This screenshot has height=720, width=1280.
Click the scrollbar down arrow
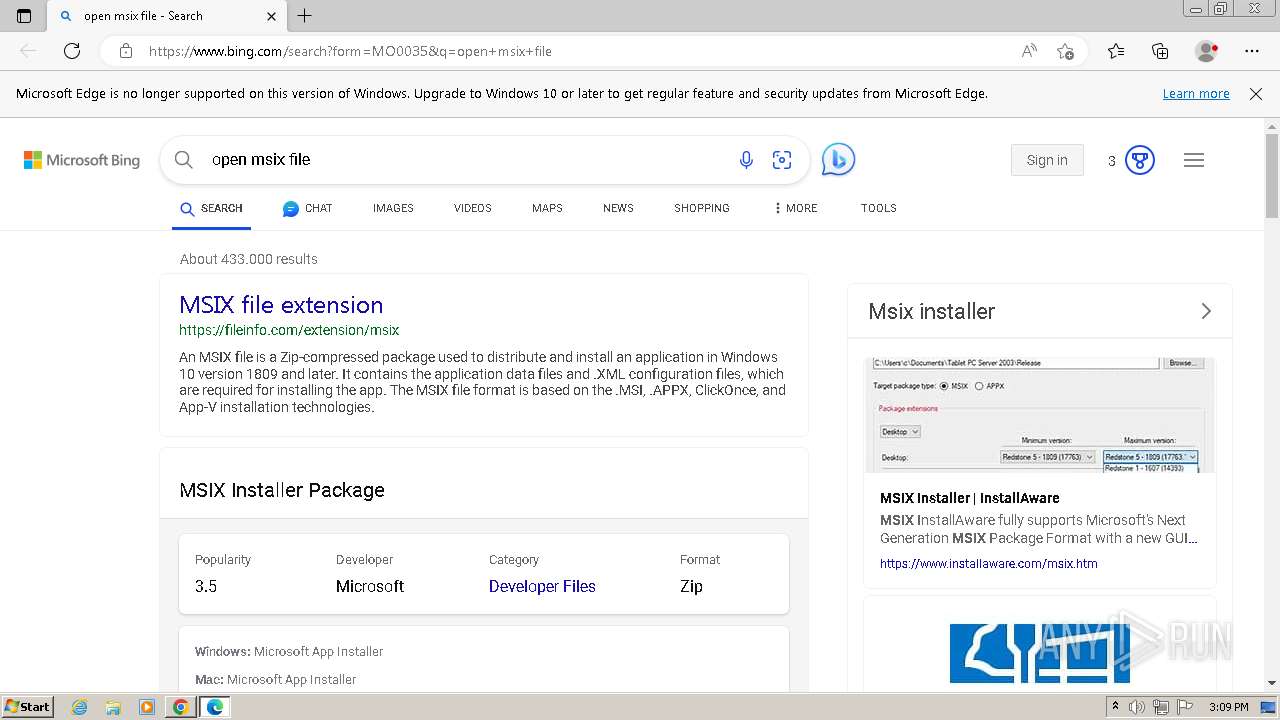(1272, 683)
